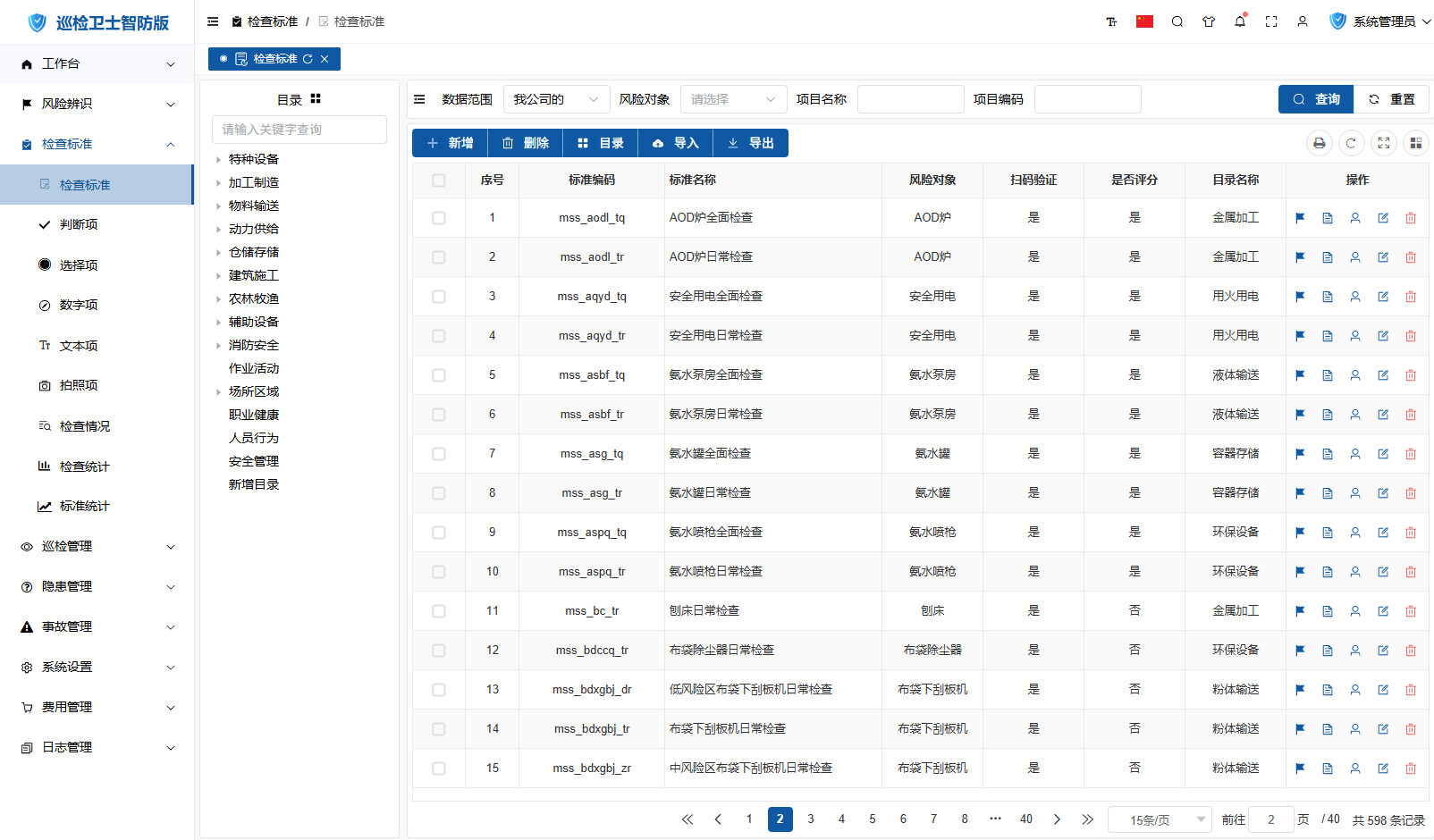1434x840 pixels.
Task: Open document icon for row mss_bdxgbj_zr
Action: pos(1328,769)
